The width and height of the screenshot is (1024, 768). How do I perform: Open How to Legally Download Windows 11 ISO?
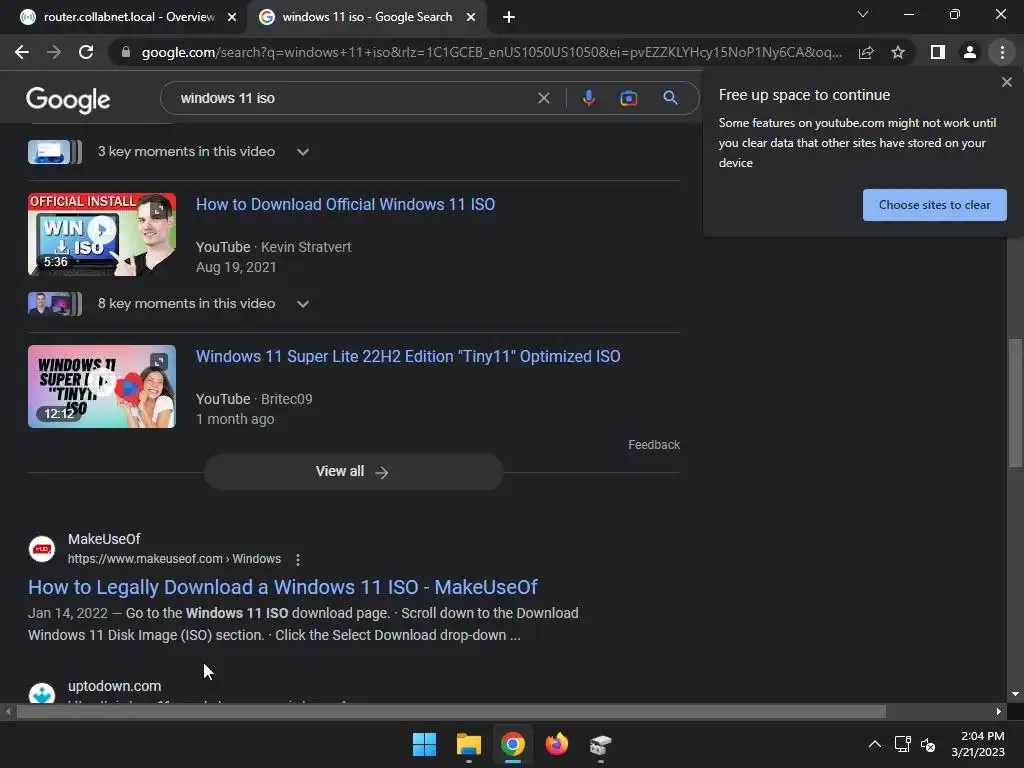283,587
